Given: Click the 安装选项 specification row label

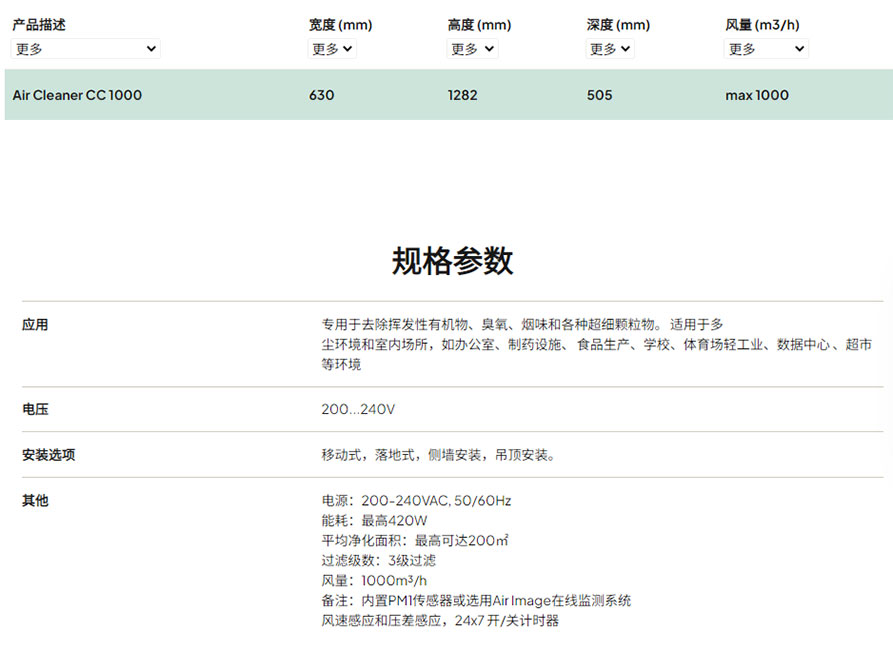Looking at the screenshot, I should (x=48, y=455).
